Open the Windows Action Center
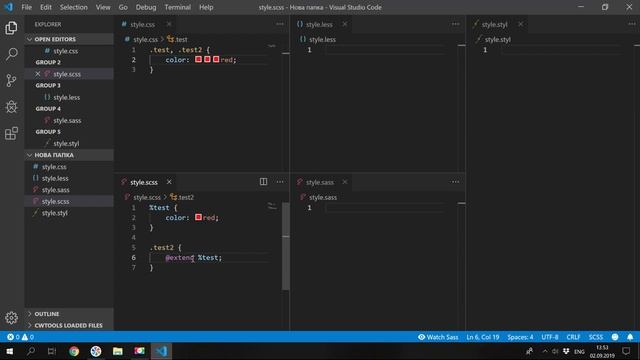This screenshot has height=360, width=640. [627, 351]
